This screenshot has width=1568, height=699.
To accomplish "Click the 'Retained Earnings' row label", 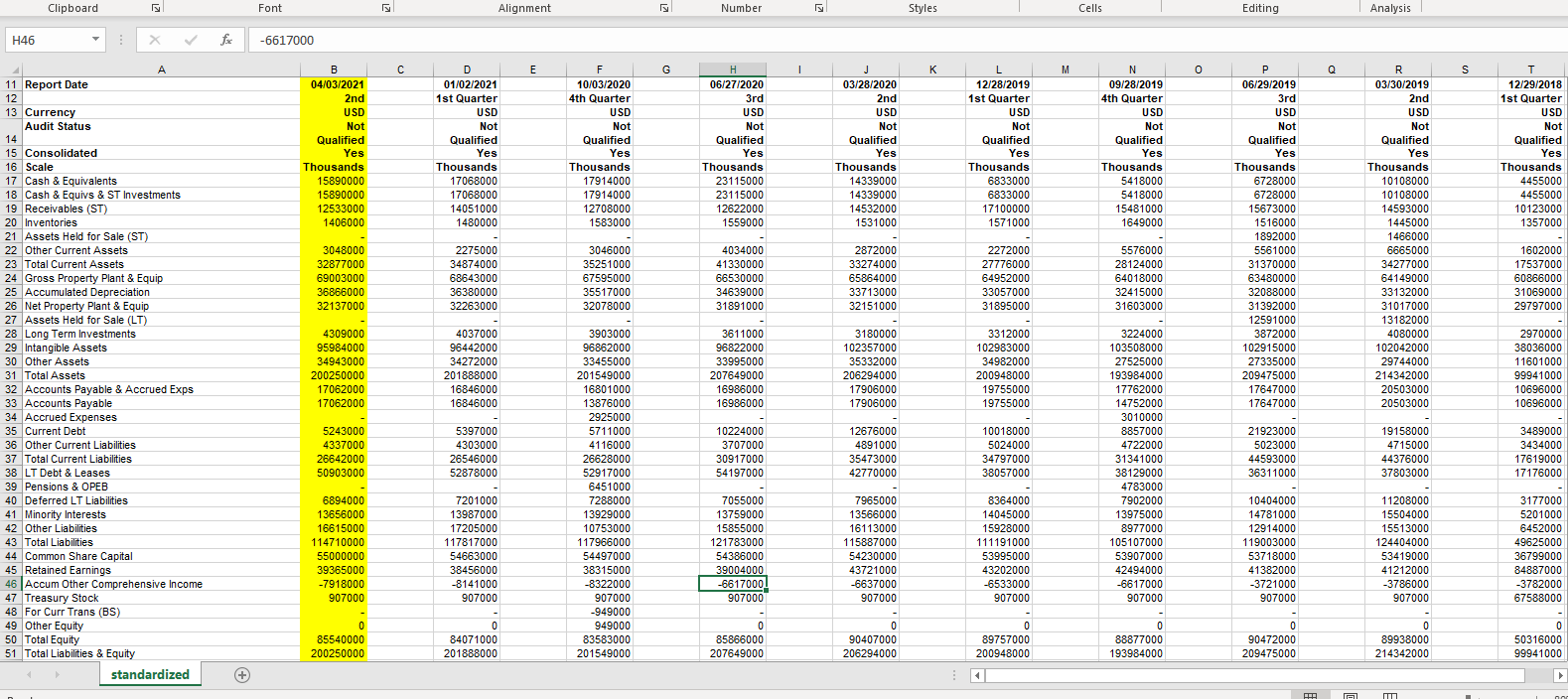I will [x=68, y=570].
